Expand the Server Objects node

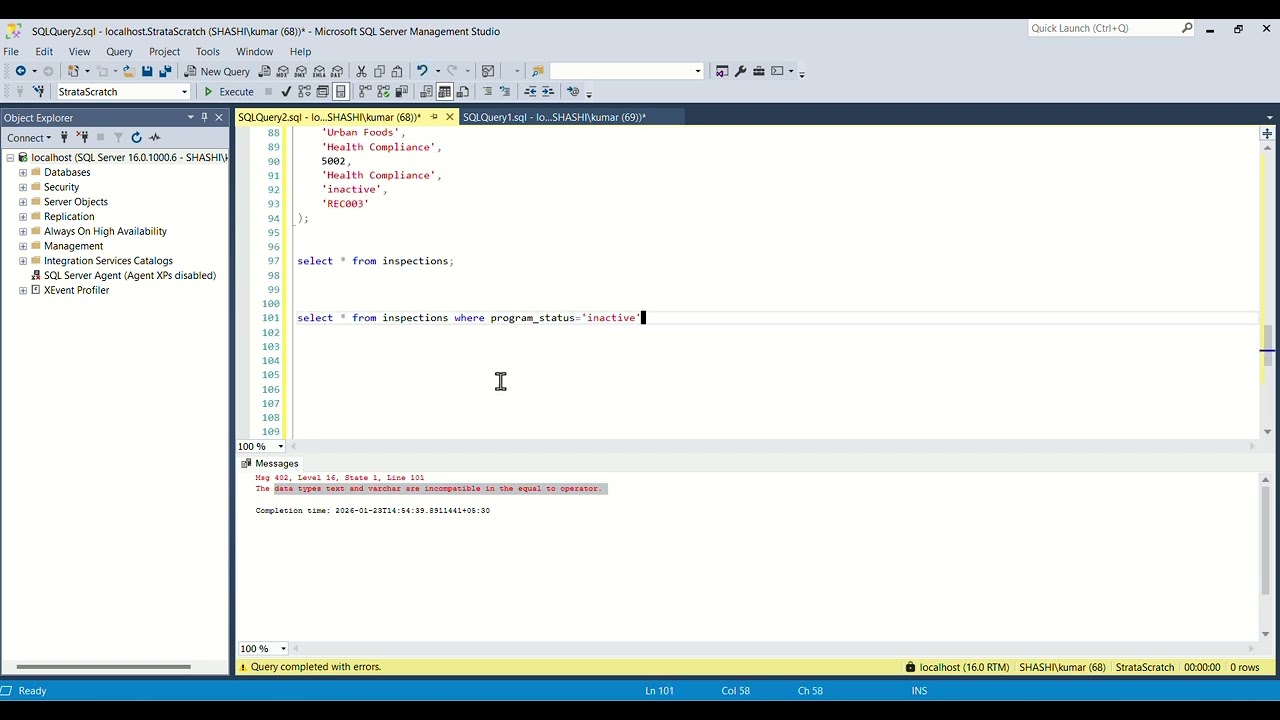[23, 202]
